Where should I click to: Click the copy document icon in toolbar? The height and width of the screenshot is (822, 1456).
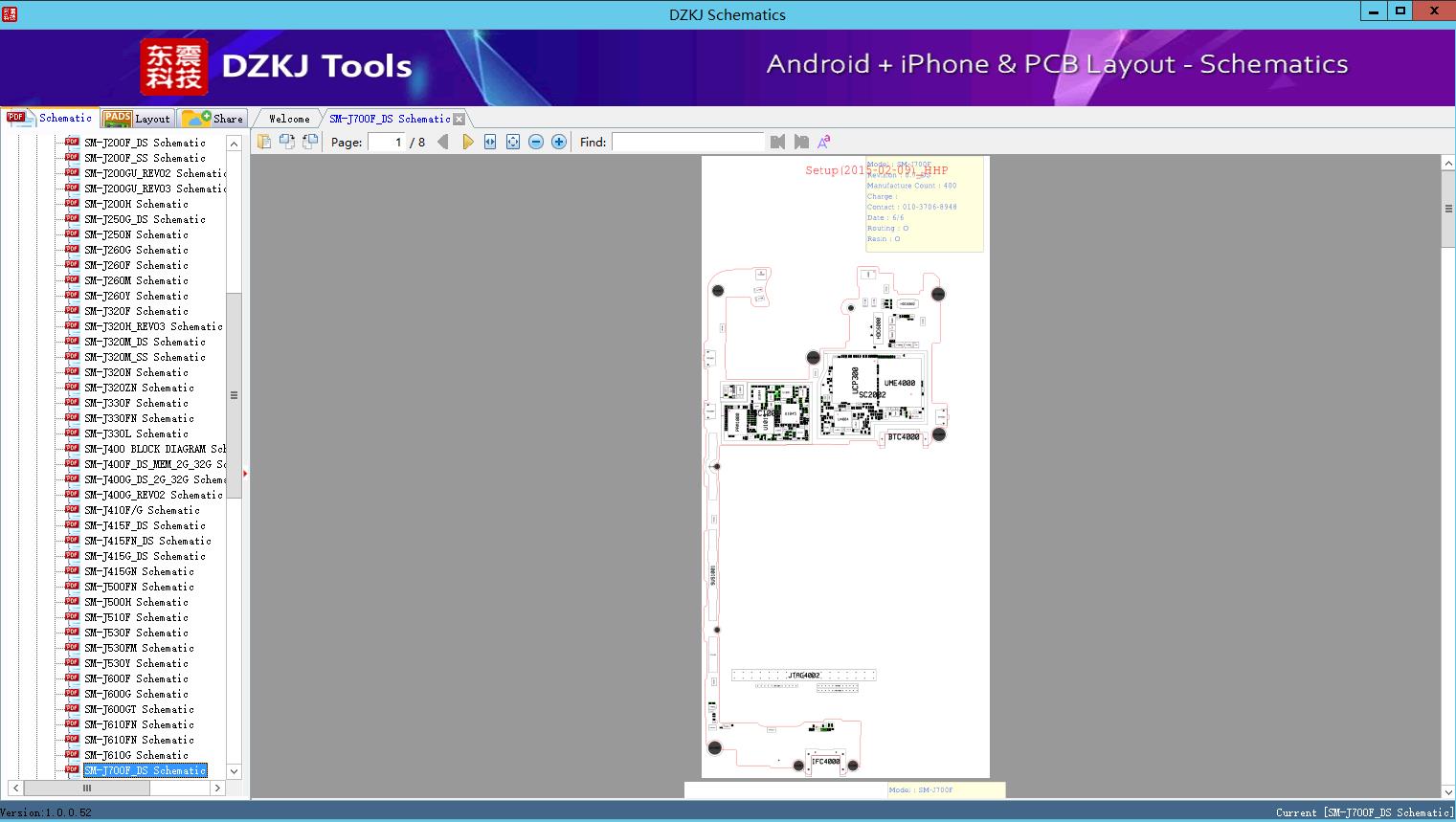(x=263, y=142)
